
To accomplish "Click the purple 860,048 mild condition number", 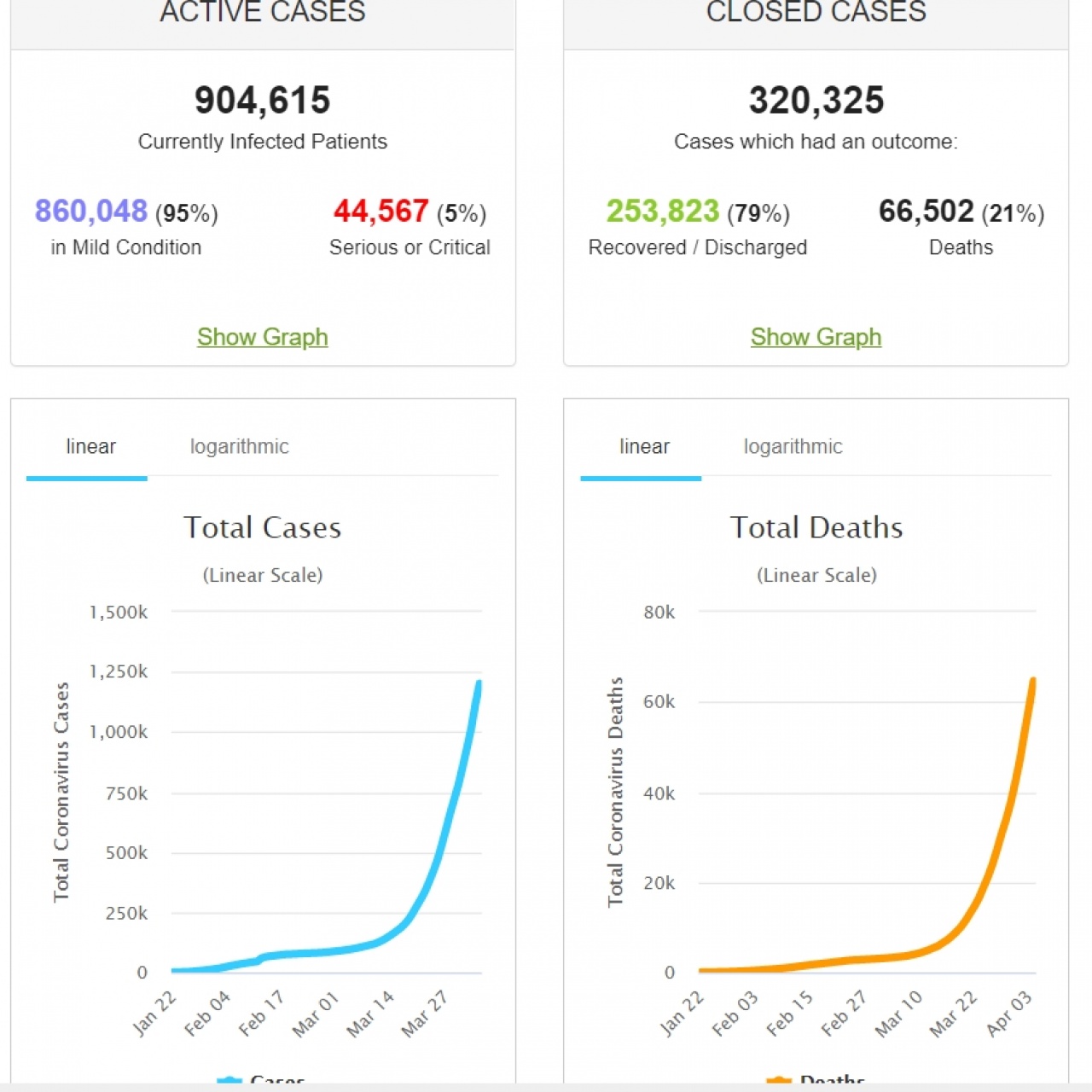I will tap(90, 211).
